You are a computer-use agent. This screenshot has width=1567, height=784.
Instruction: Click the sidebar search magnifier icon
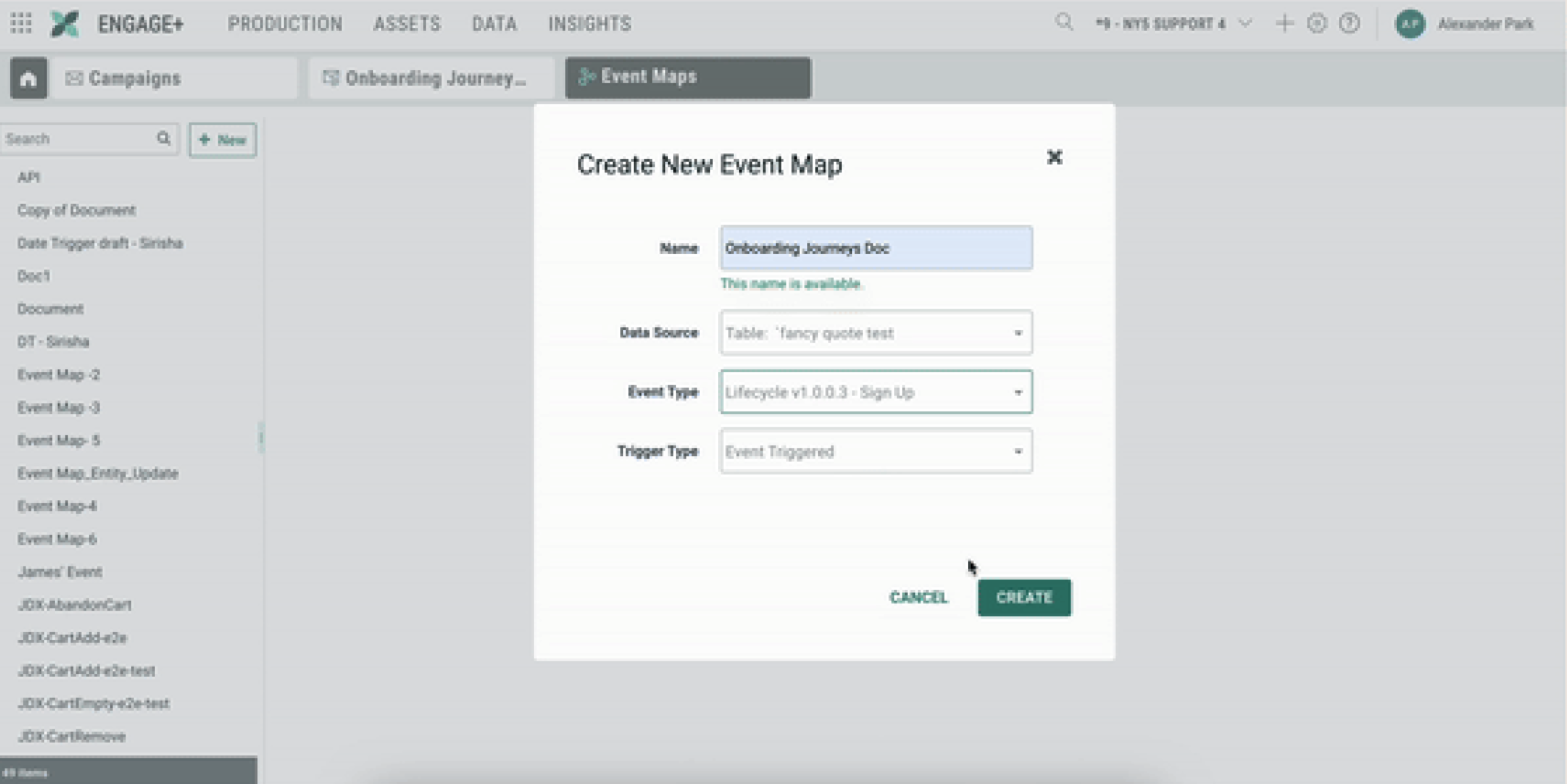pyautogui.click(x=164, y=138)
